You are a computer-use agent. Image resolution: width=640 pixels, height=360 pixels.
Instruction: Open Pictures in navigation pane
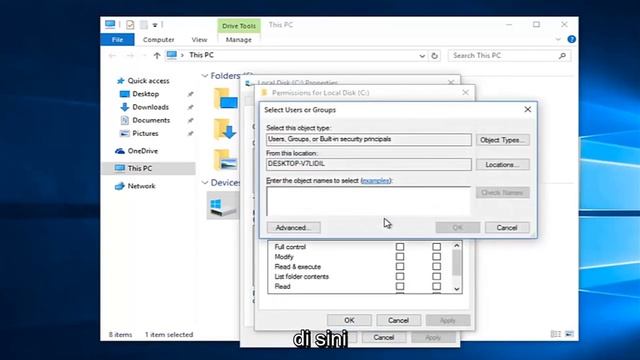pos(145,133)
